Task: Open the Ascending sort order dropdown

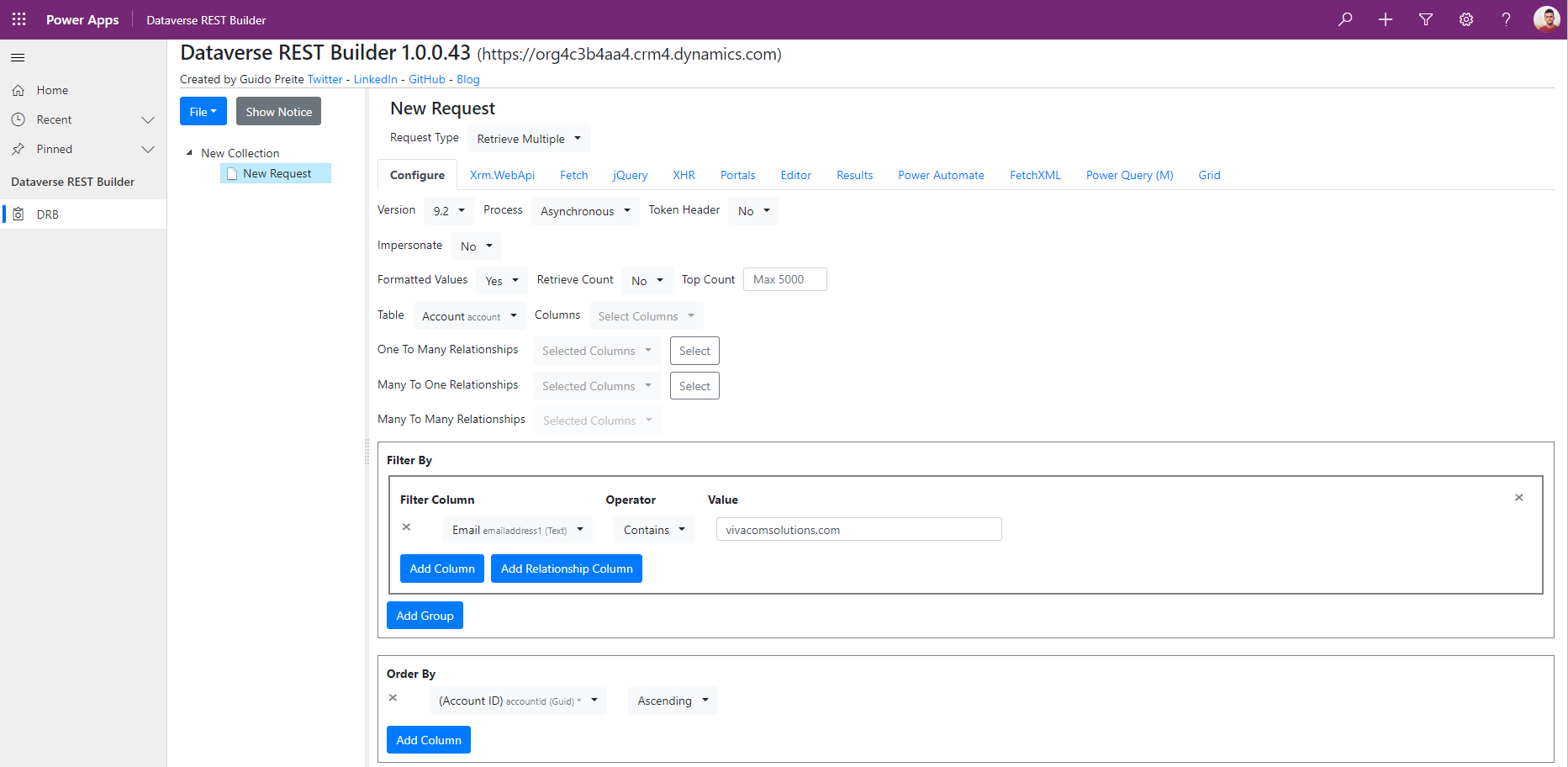Action: 672,701
